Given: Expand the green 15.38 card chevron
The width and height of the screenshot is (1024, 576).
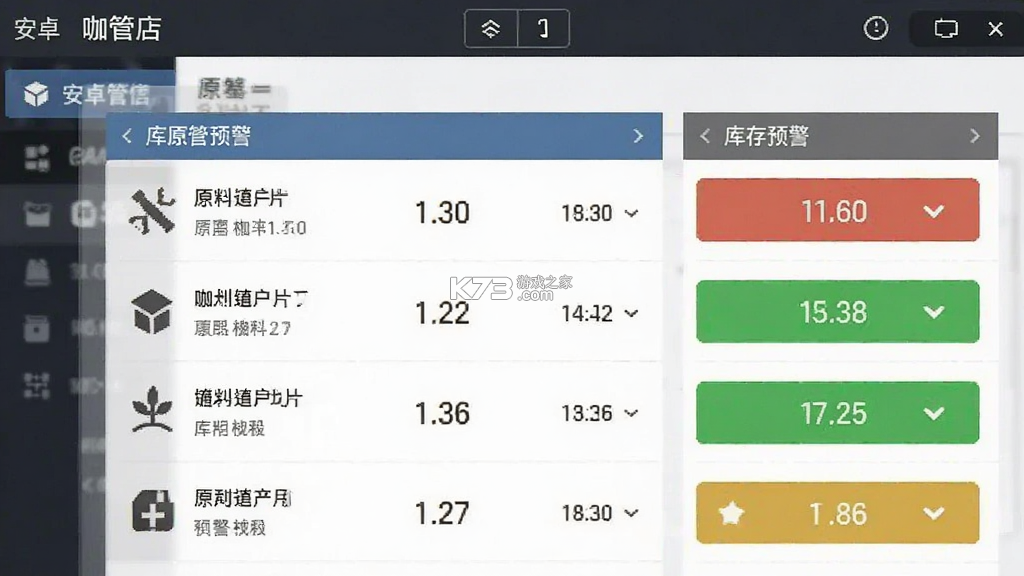Looking at the screenshot, I should pos(934,312).
